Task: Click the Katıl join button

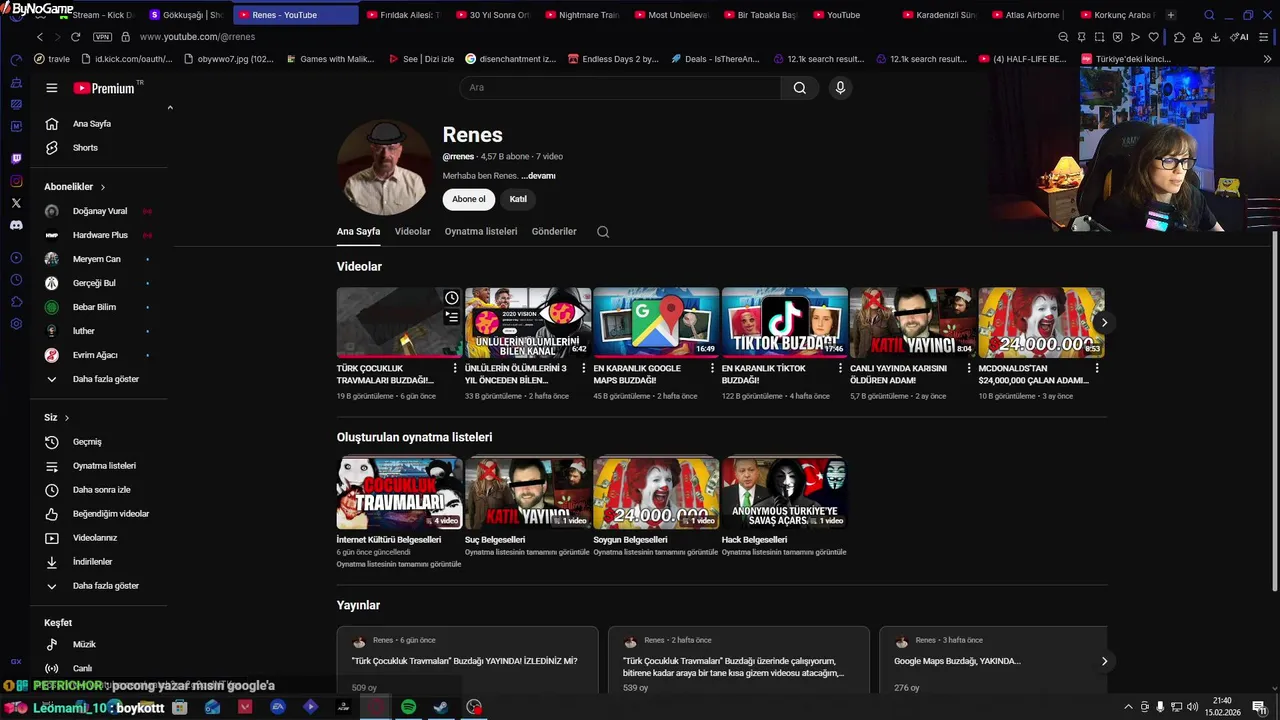Action: tap(518, 199)
